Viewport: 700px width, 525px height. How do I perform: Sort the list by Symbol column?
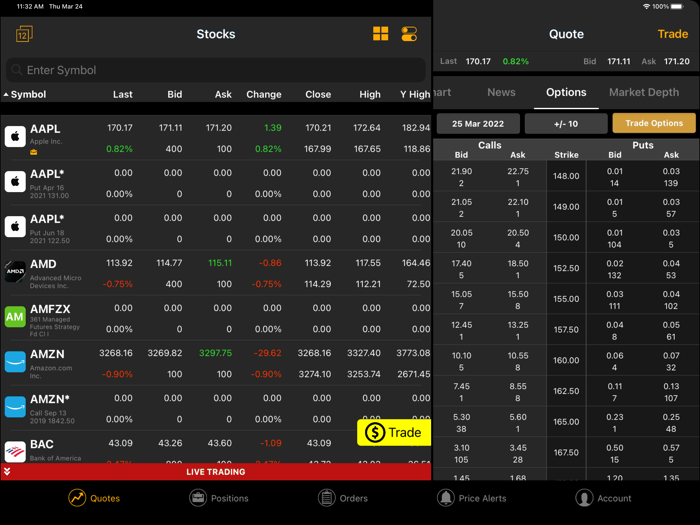point(28,95)
